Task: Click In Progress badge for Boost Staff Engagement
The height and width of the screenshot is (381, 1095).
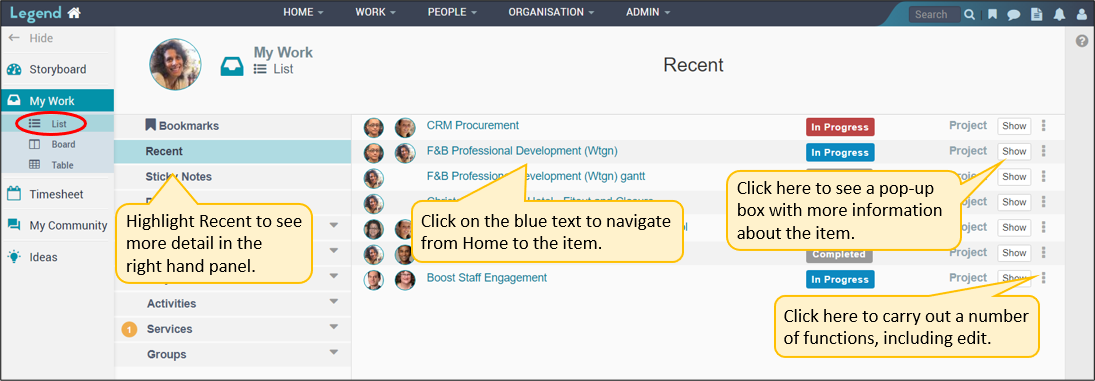Action: tap(840, 280)
